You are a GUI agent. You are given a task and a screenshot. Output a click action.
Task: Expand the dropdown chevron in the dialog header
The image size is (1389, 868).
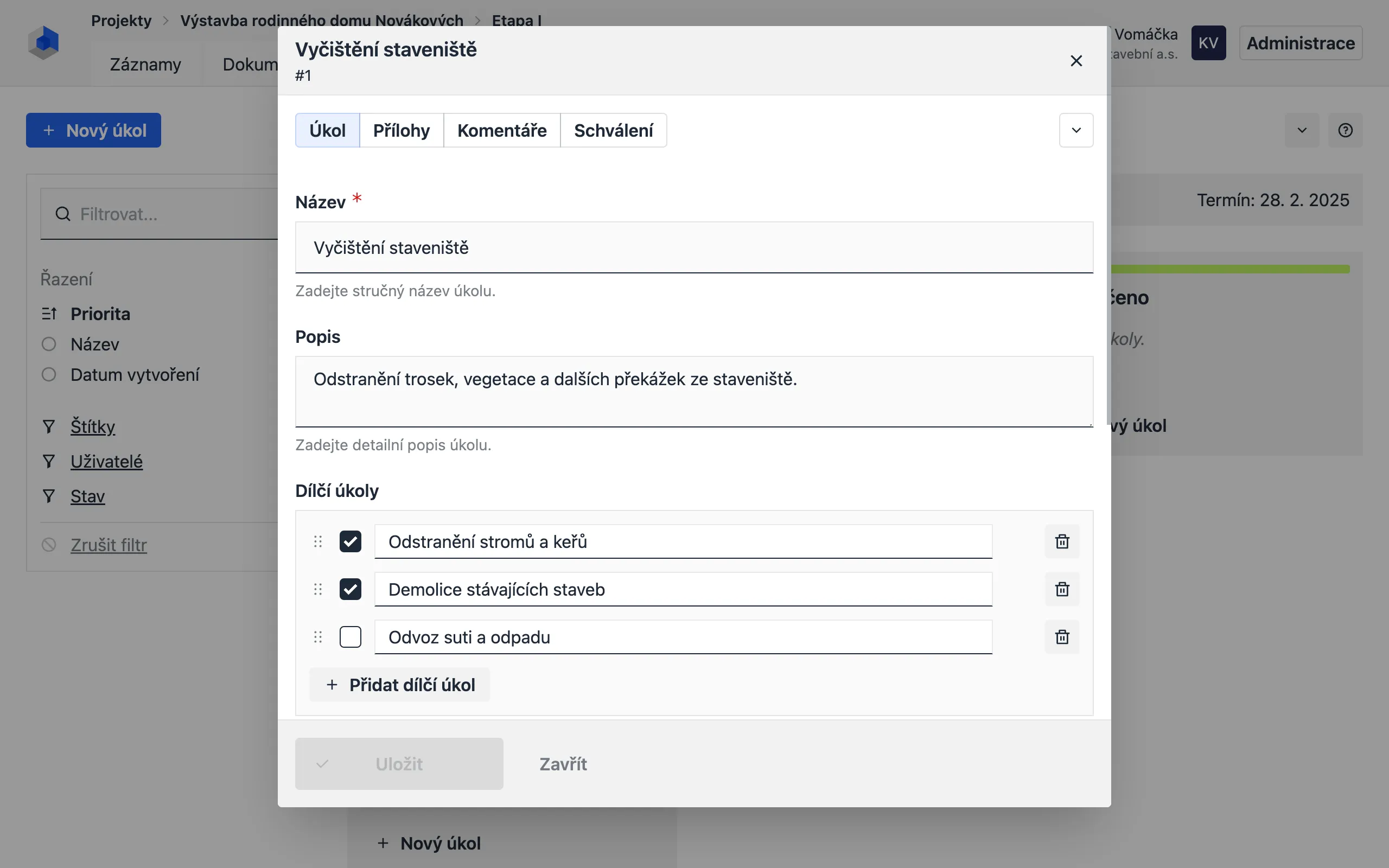(x=1076, y=130)
